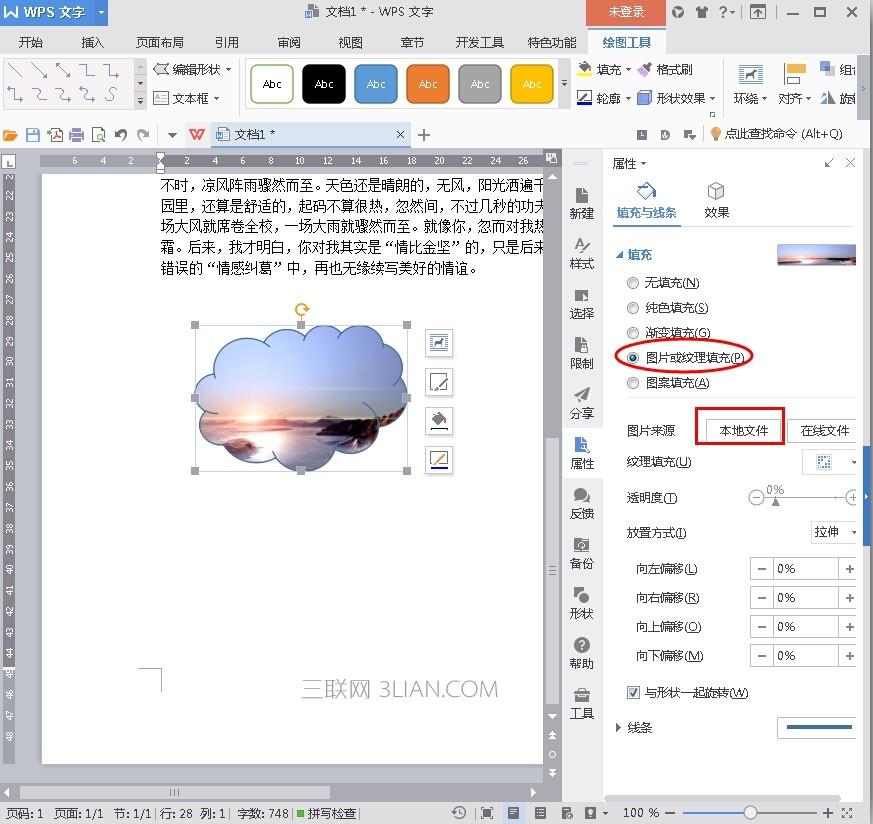Click the 本地文件 button
This screenshot has height=824, width=873.
tap(739, 430)
